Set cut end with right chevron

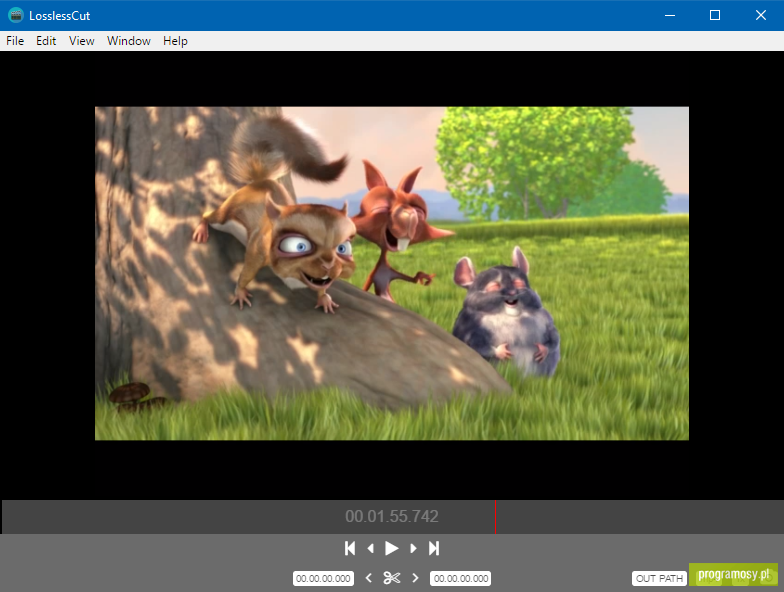tap(416, 578)
